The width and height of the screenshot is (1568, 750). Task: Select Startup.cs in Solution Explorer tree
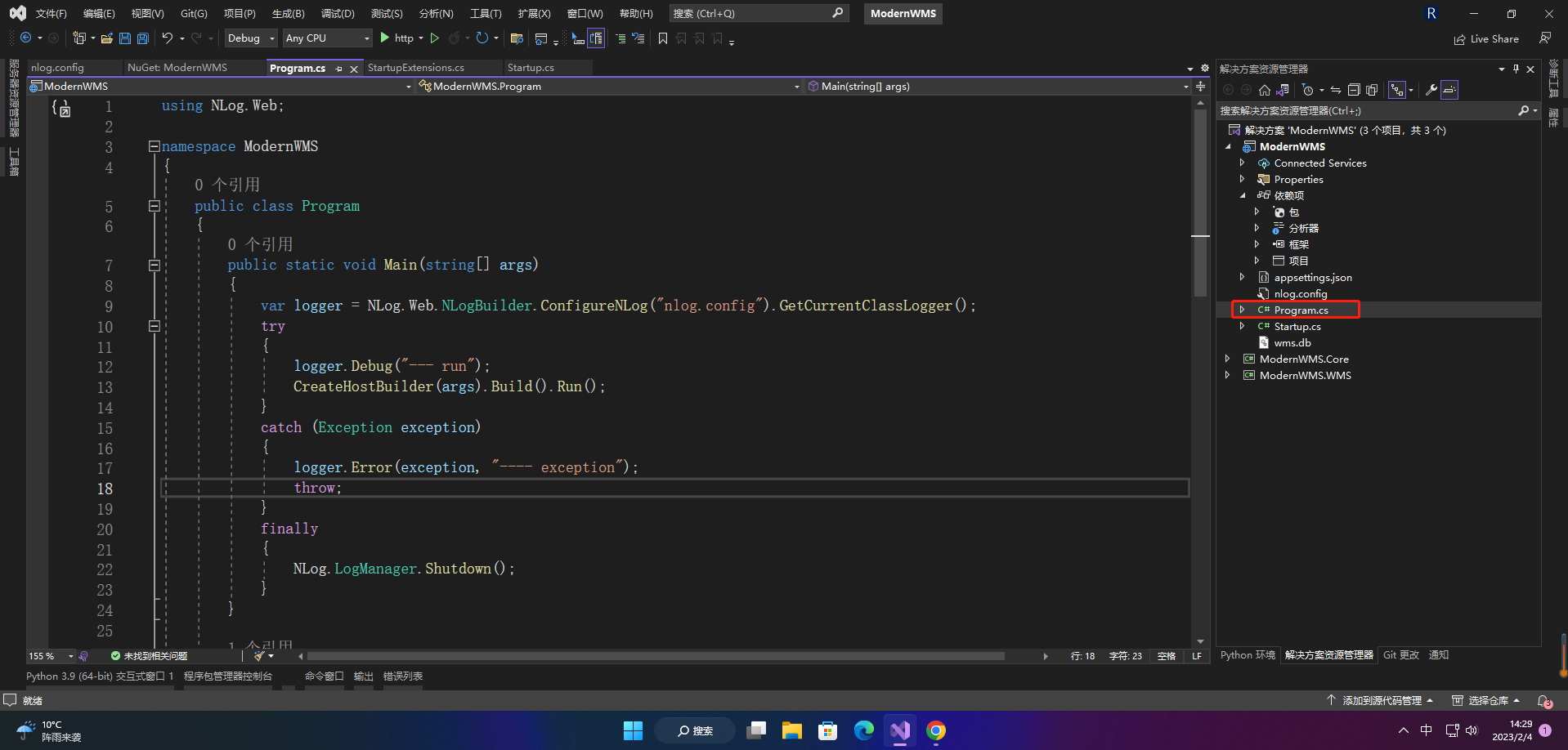point(1297,327)
